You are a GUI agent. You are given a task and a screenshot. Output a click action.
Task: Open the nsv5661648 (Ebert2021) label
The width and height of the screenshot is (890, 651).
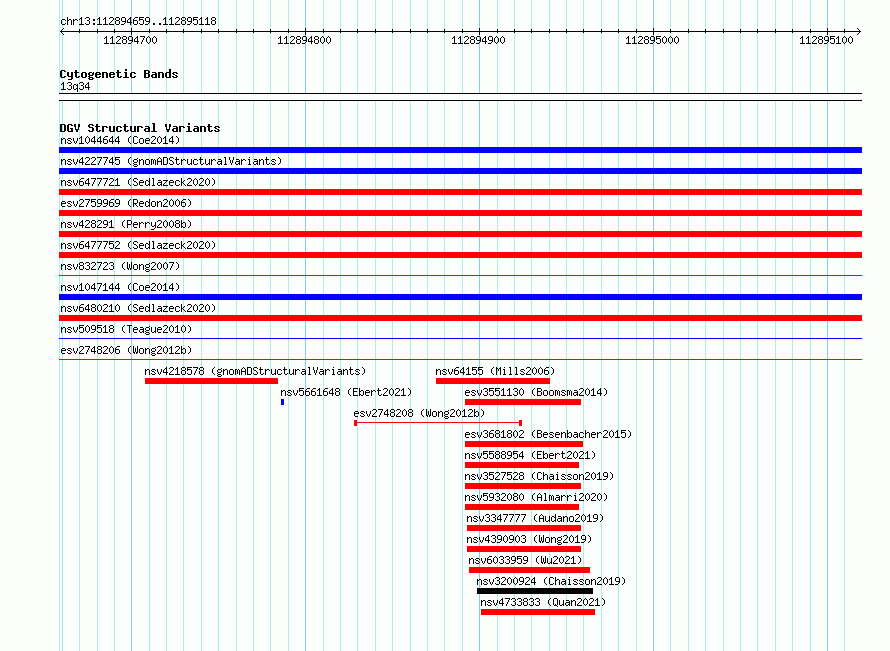tap(346, 392)
